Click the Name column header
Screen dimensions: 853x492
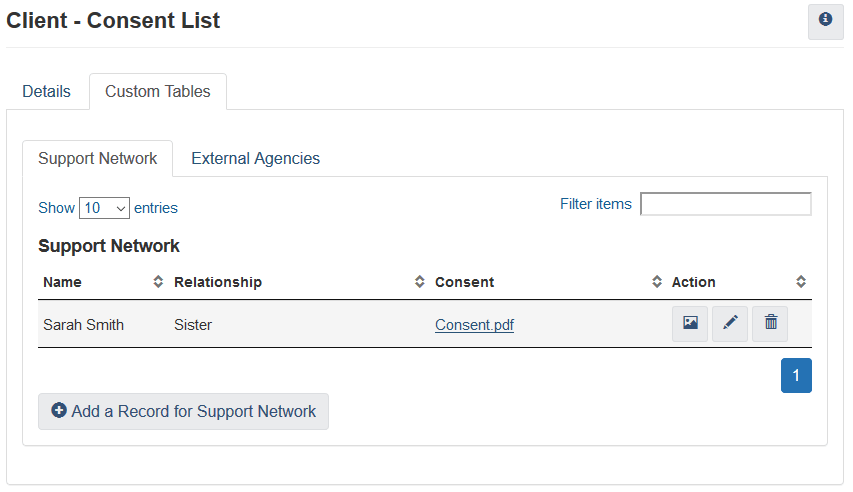[x=63, y=282]
